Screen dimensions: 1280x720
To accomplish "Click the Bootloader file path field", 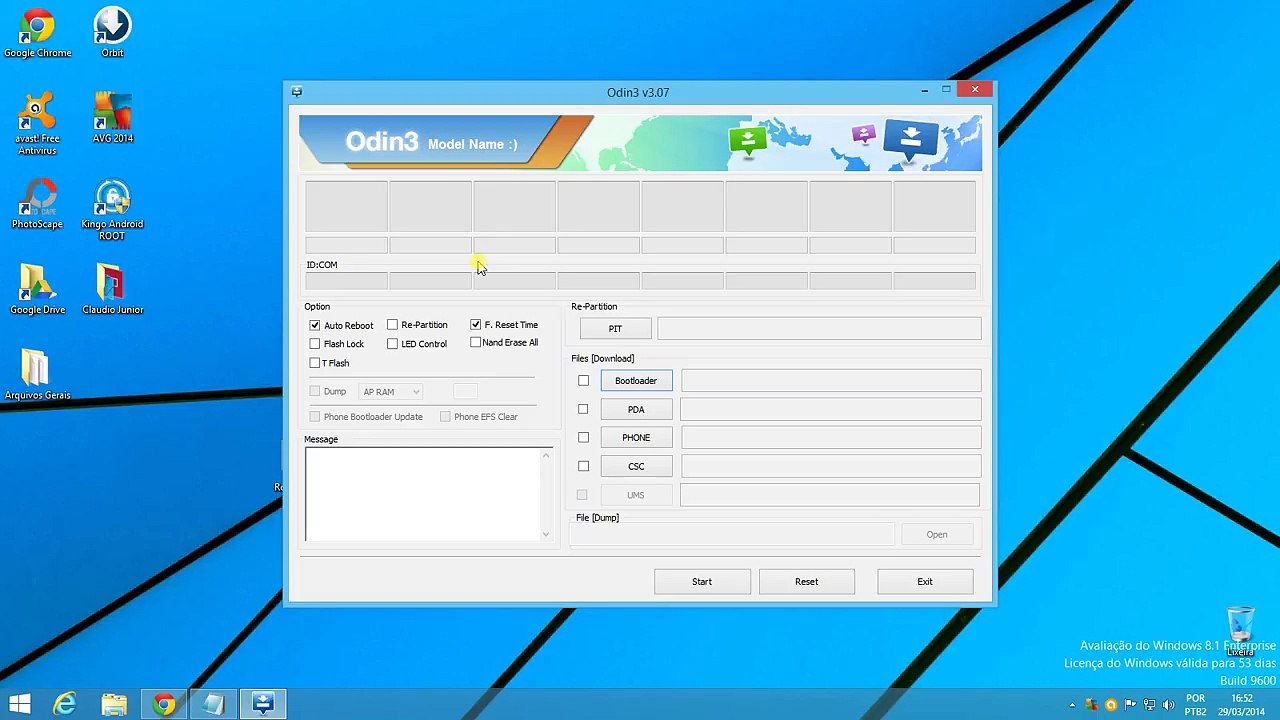I will (x=831, y=381).
